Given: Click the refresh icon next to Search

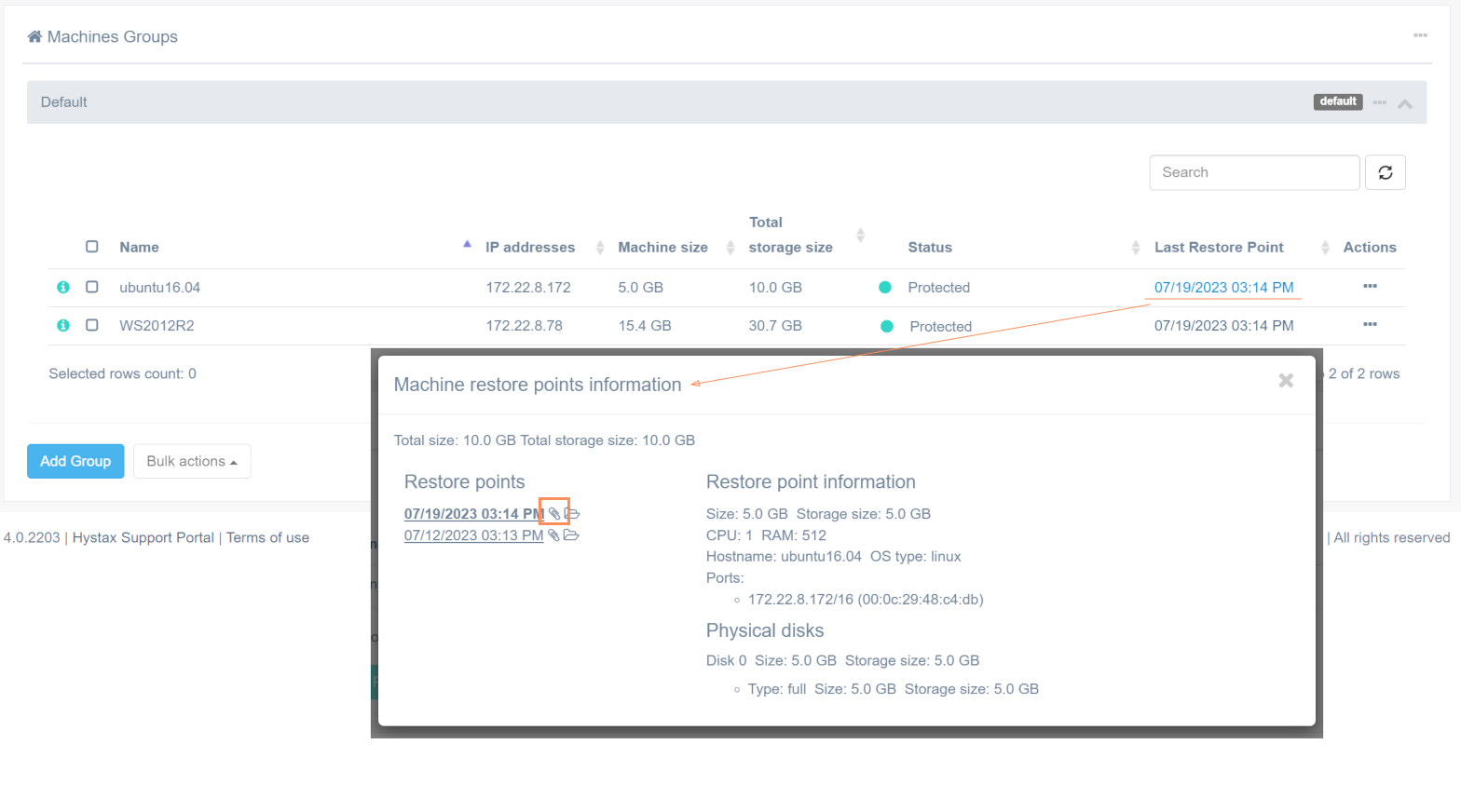Looking at the screenshot, I should coord(1385,172).
